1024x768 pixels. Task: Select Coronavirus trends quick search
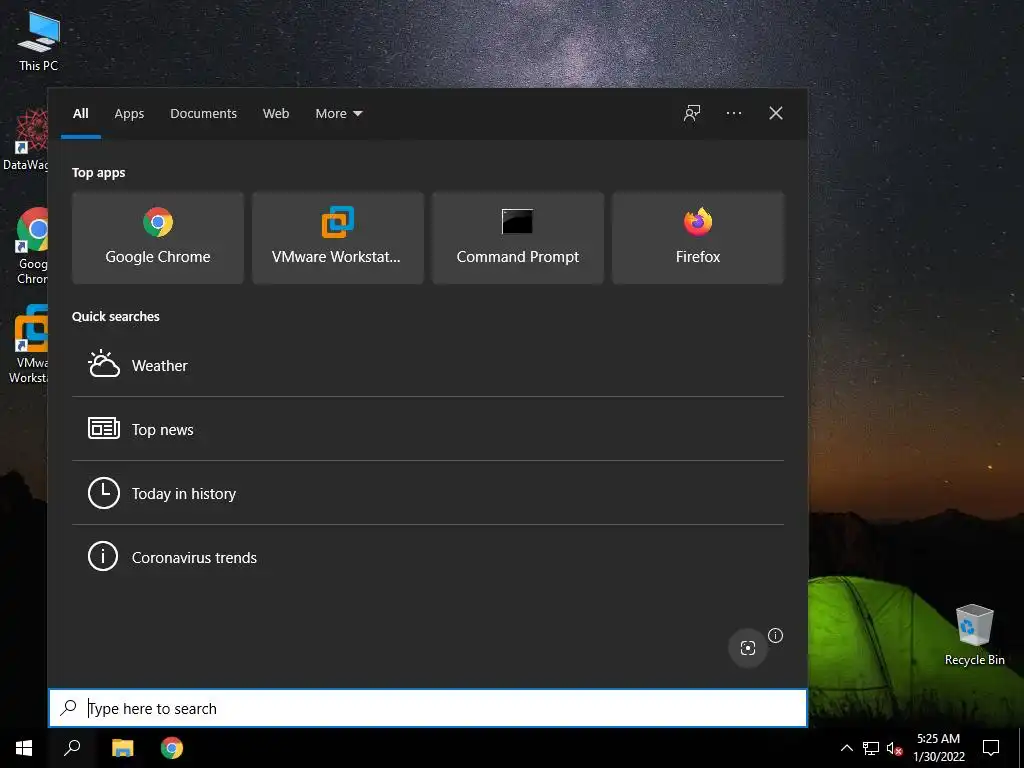(x=428, y=557)
